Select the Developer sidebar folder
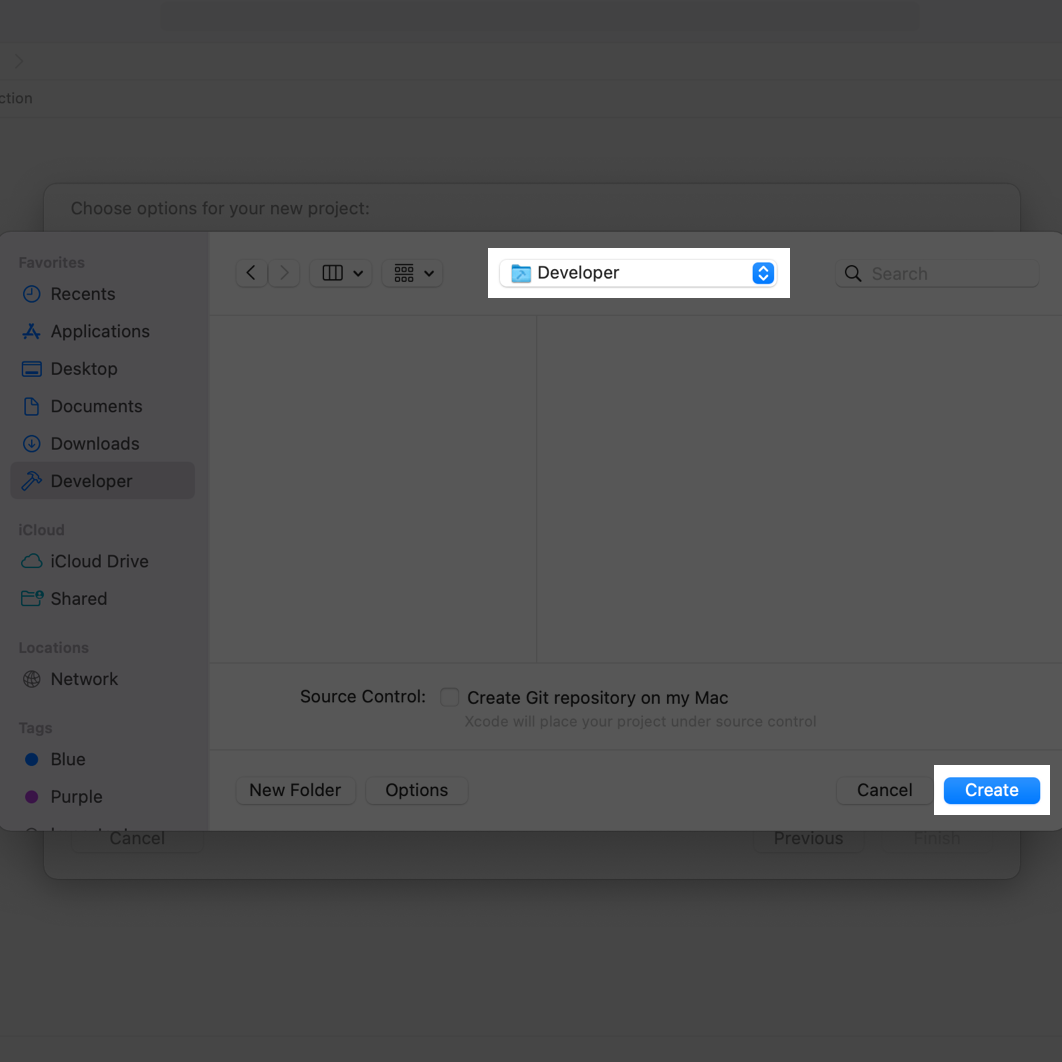 click(x=91, y=481)
